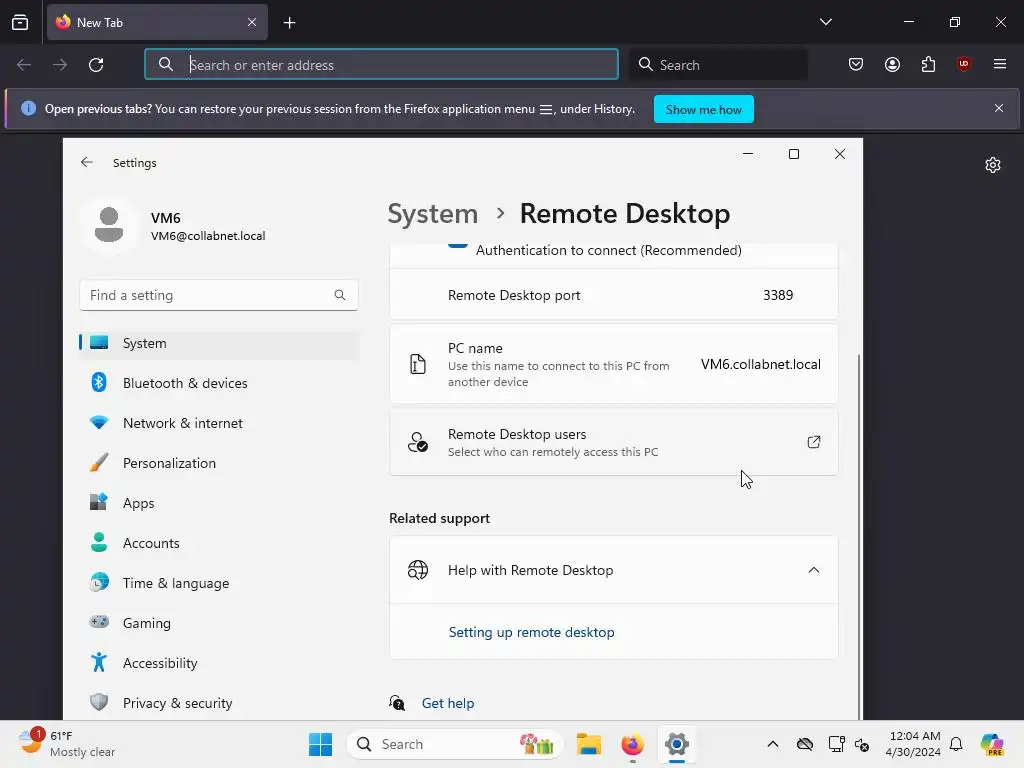Open Personalization settings
Image resolution: width=1024 pixels, height=768 pixels.
219,463
